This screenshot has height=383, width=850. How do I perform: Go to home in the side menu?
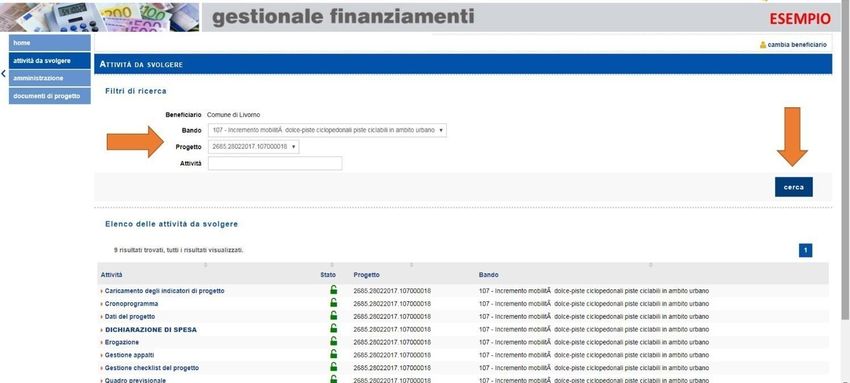[x=49, y=43]
